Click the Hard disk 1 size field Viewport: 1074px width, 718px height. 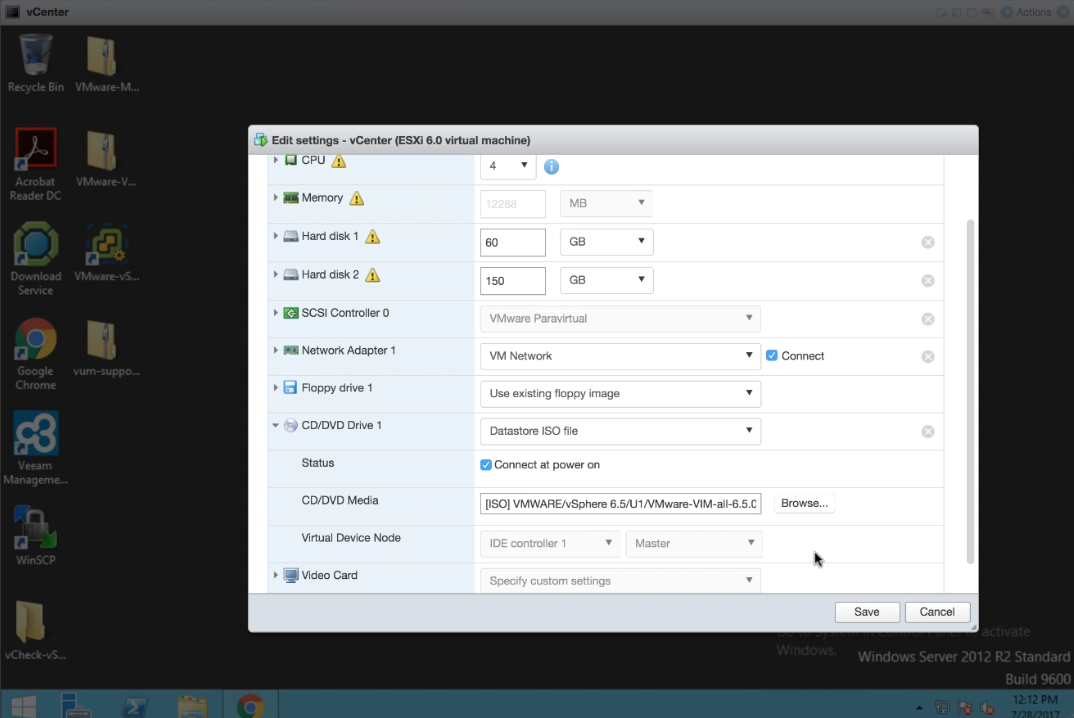point(512,243)
